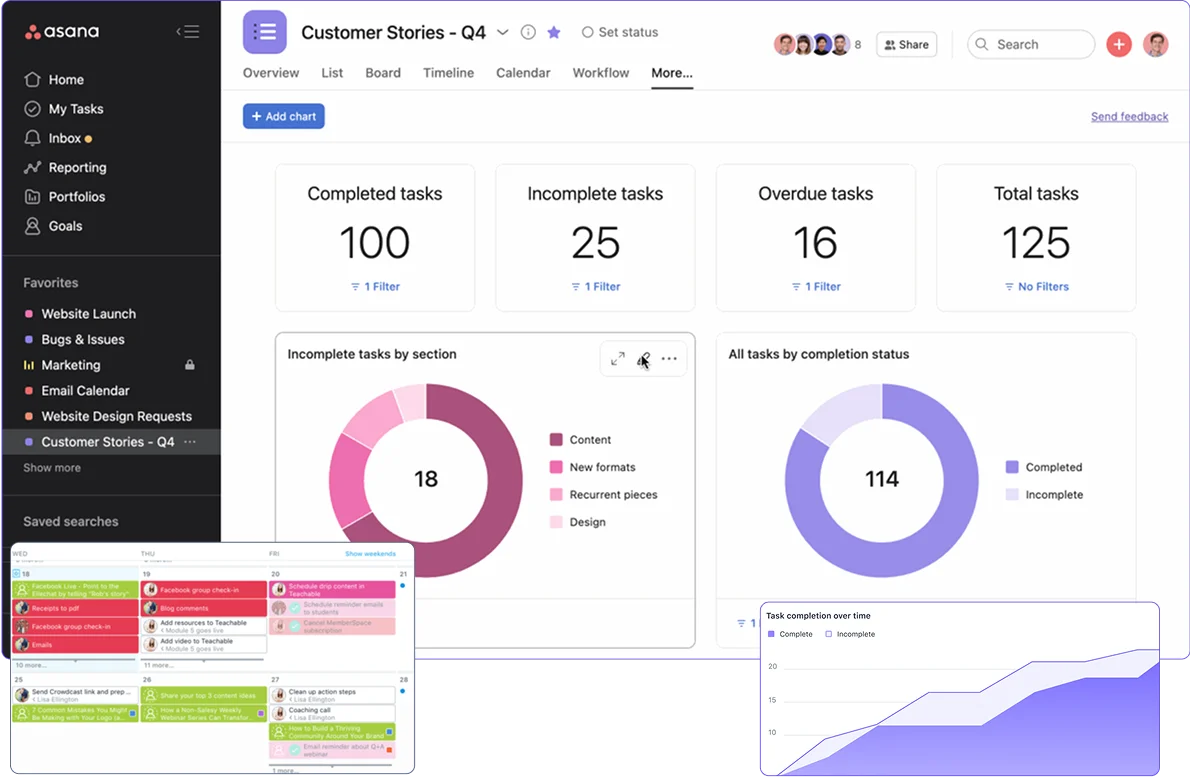Open 1 Filter under Completed tasks

[x=375, y=286]
